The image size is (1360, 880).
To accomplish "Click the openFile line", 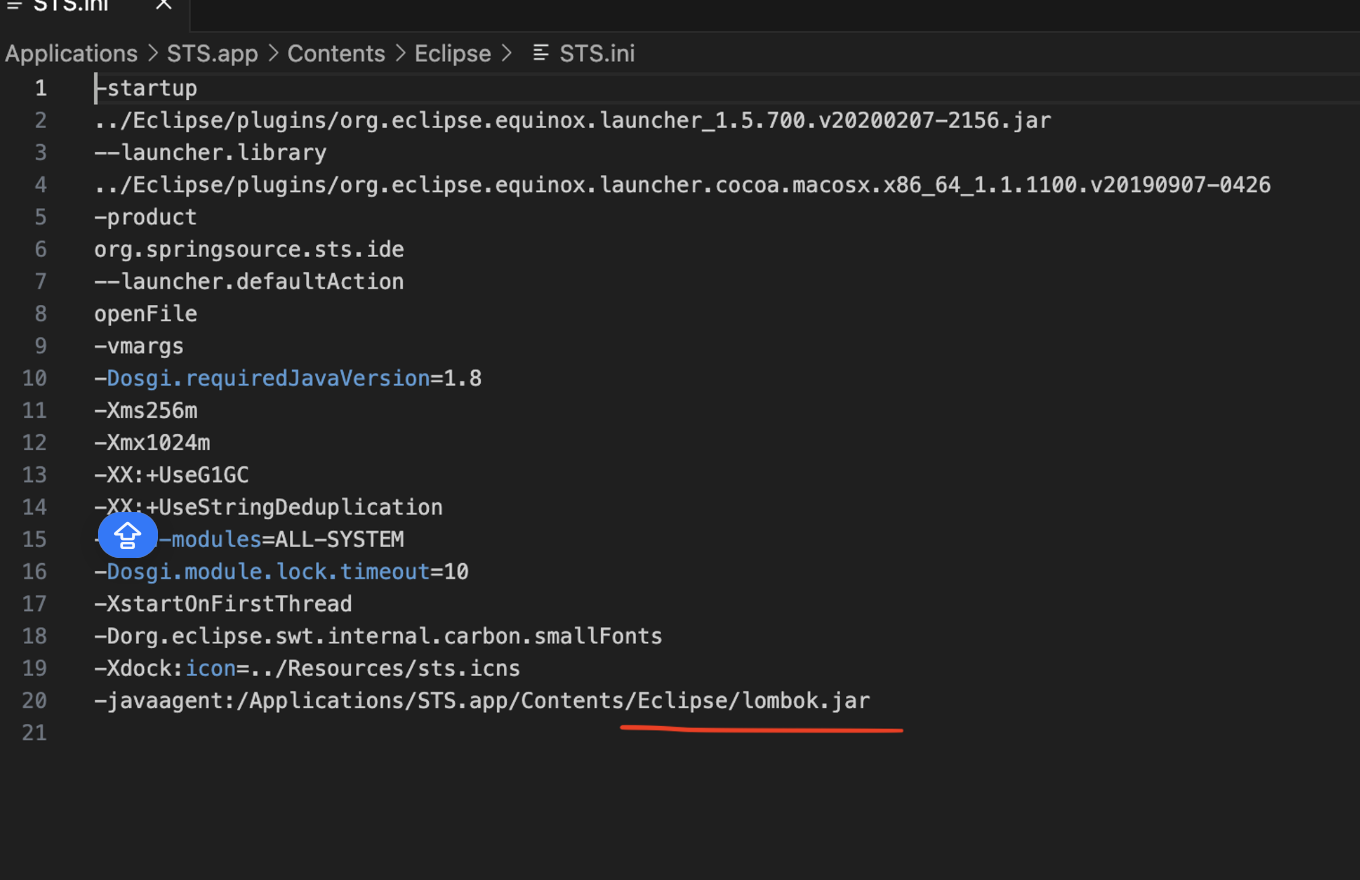I will [145, 314].
